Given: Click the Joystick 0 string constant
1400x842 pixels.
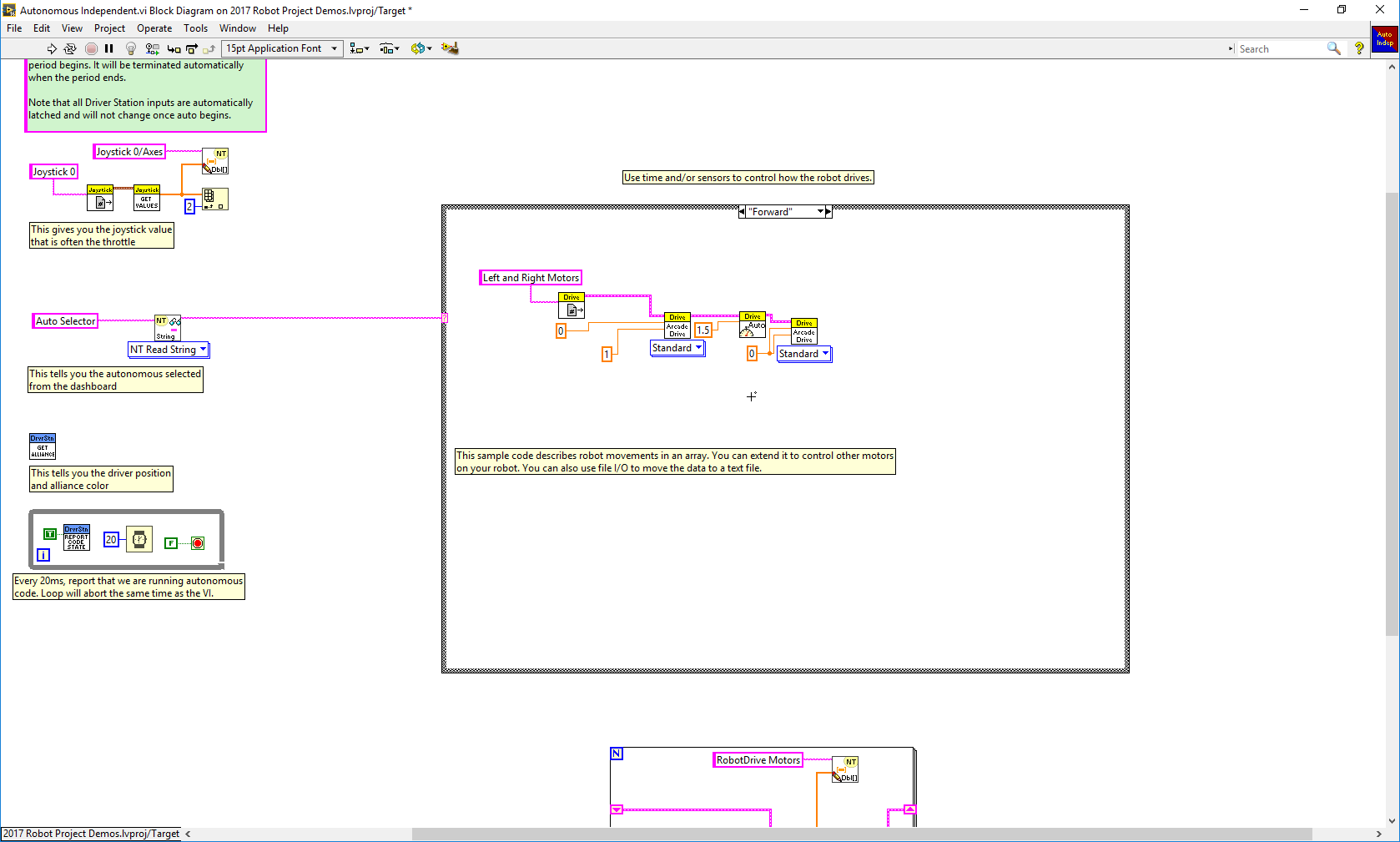Looking at the screenshot, I should (54, 172).
